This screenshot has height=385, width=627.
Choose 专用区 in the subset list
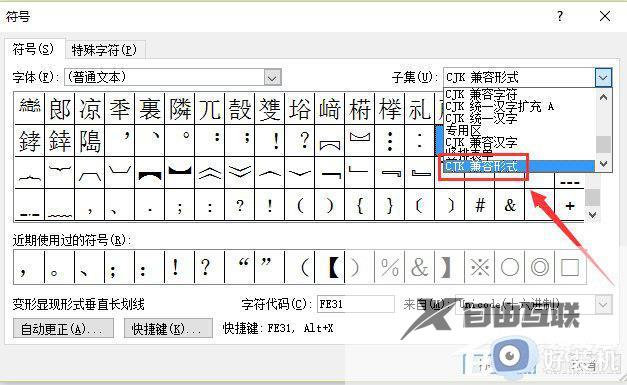(463, 130)
